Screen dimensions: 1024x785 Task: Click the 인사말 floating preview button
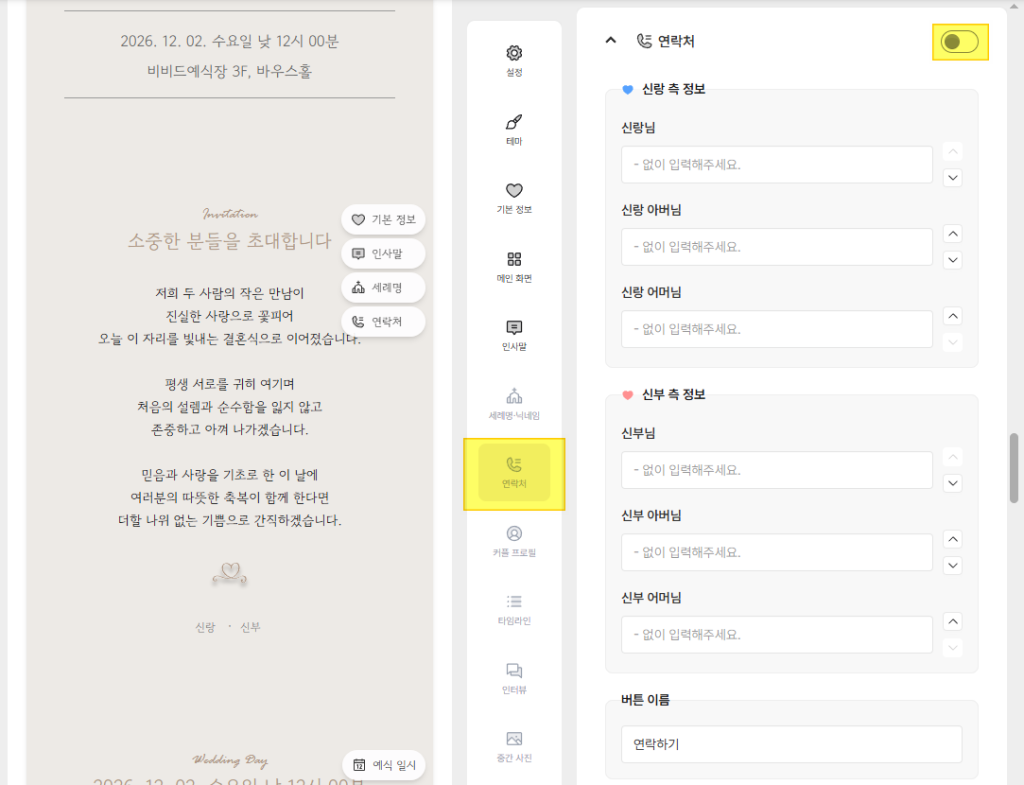click(x=383, y=253)
